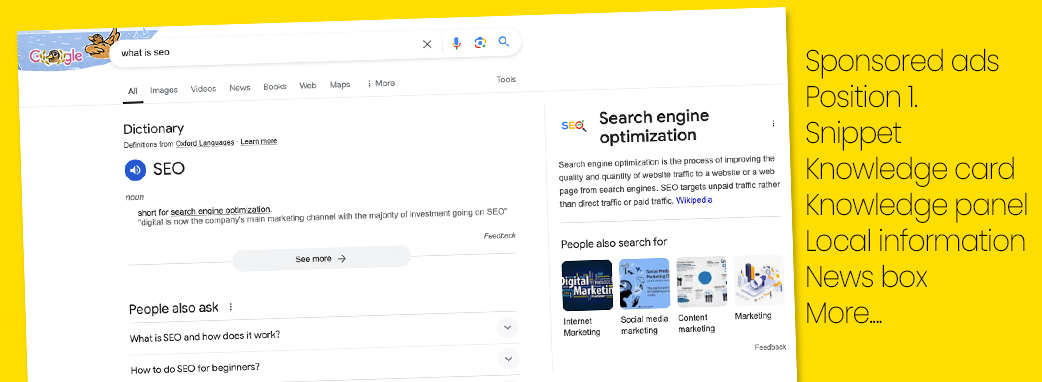This screenshot has height=382, width=1042.
Task: Clear the search box with X icon
Action: [427, 44]
